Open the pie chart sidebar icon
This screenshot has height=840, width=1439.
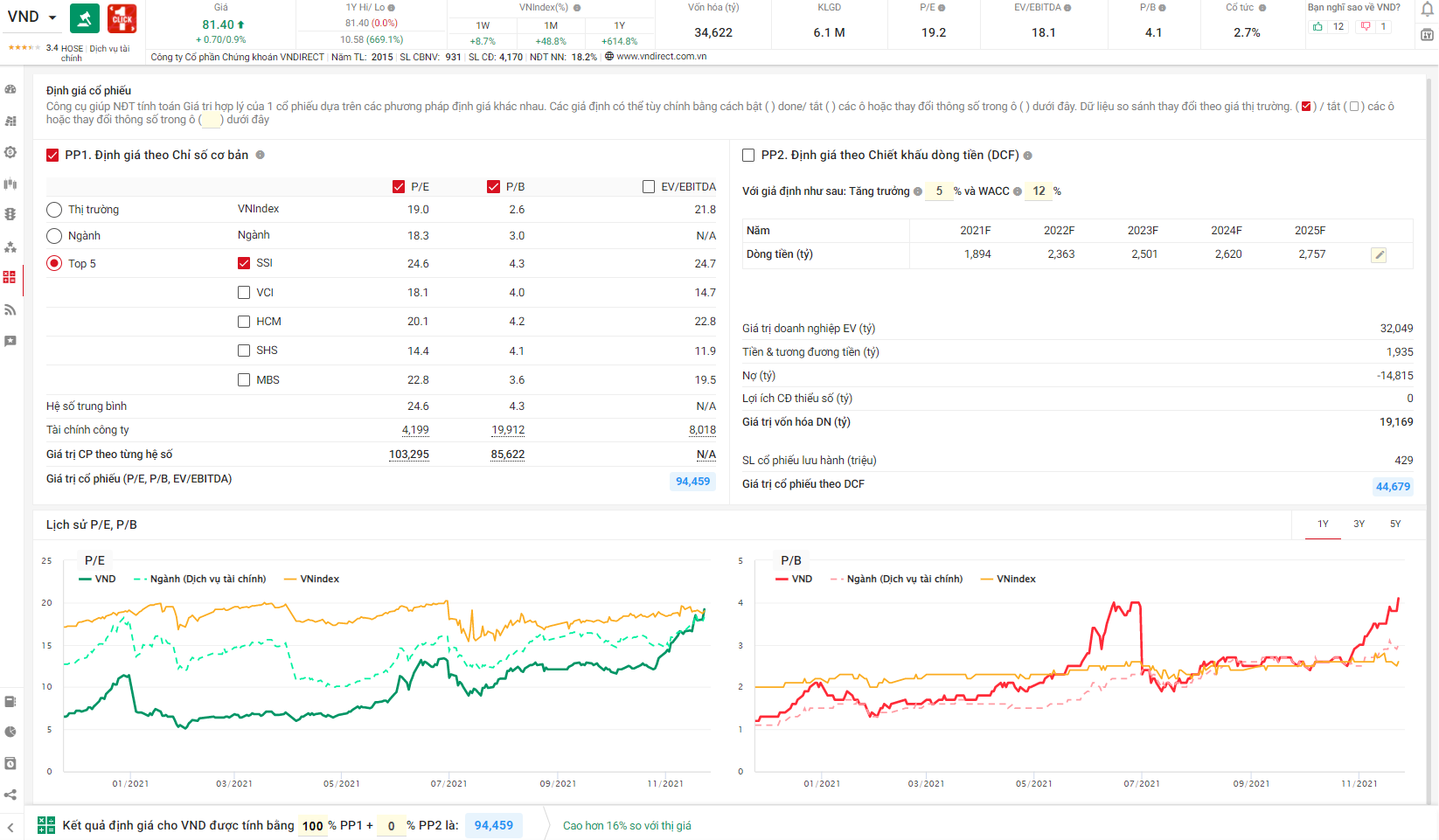[x=10, y=732]
